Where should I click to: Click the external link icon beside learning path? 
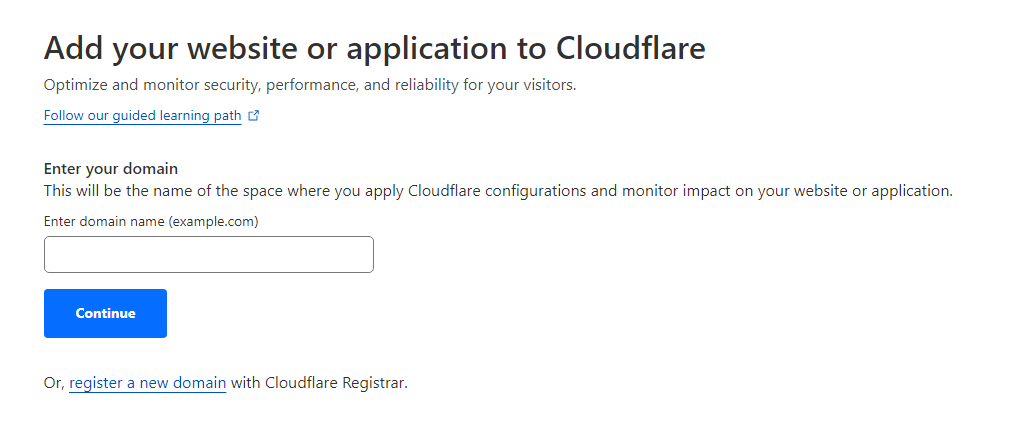tap(254, 116)
